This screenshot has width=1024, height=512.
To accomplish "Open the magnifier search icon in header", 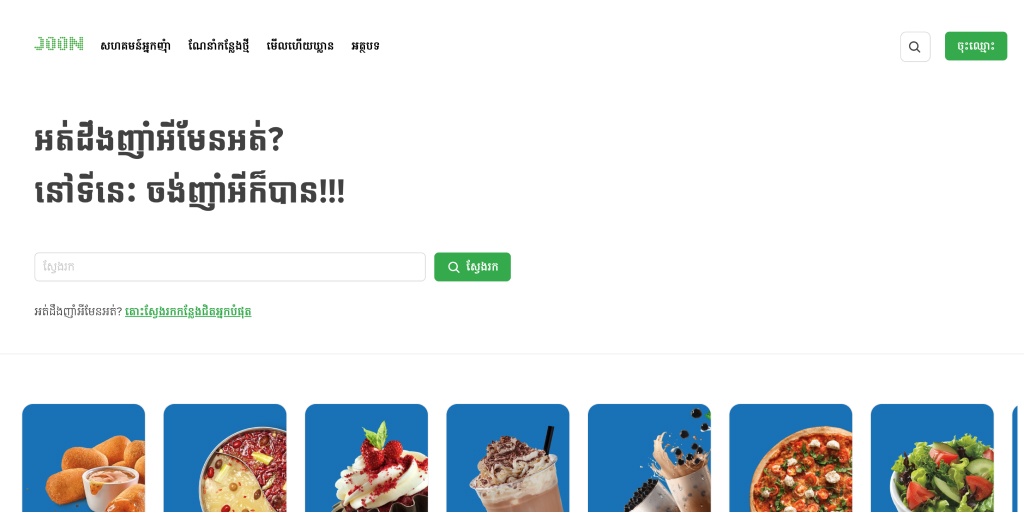I will point(915,46).
